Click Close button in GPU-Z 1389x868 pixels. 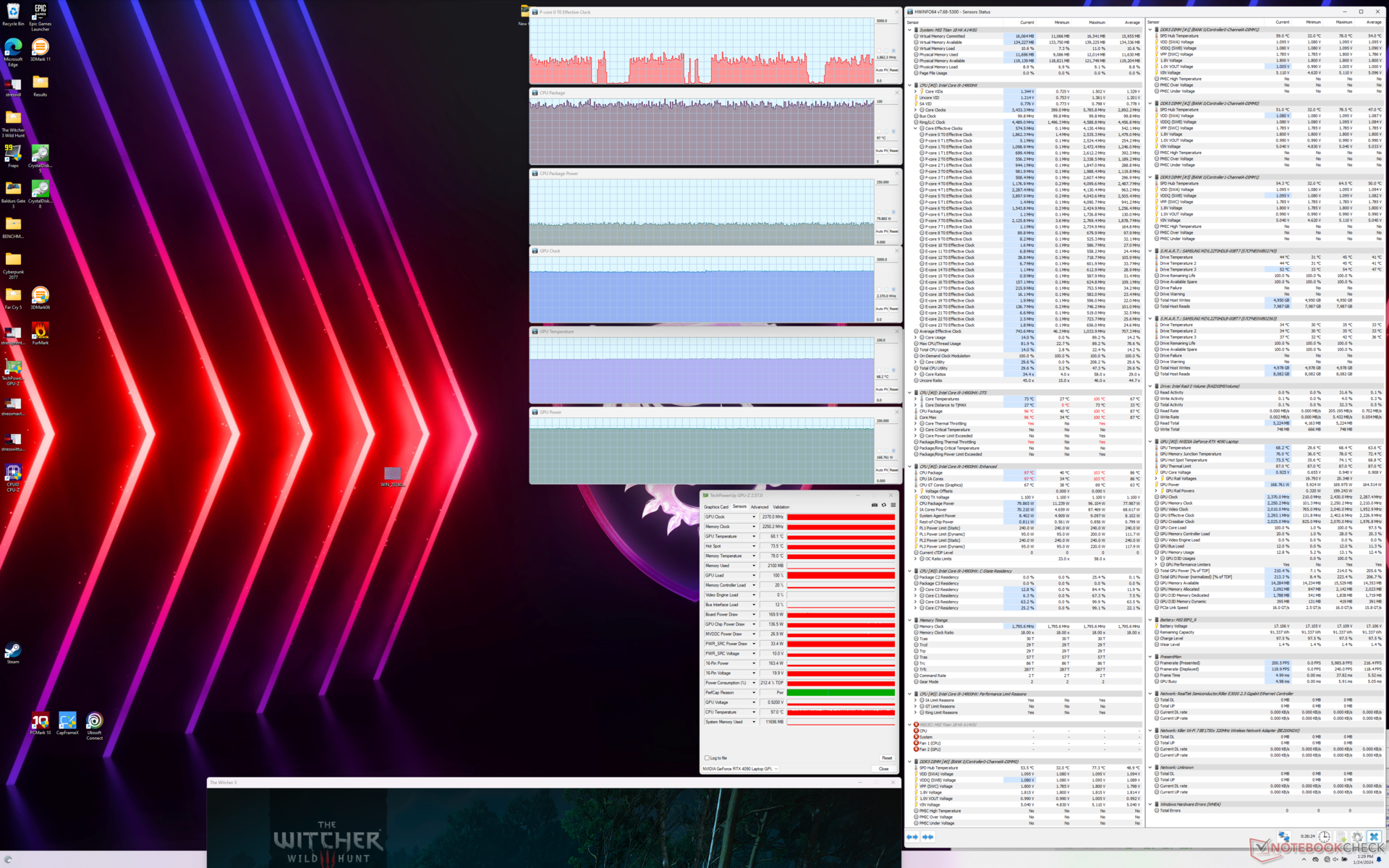pyautogui.click(x=883, y=768)
